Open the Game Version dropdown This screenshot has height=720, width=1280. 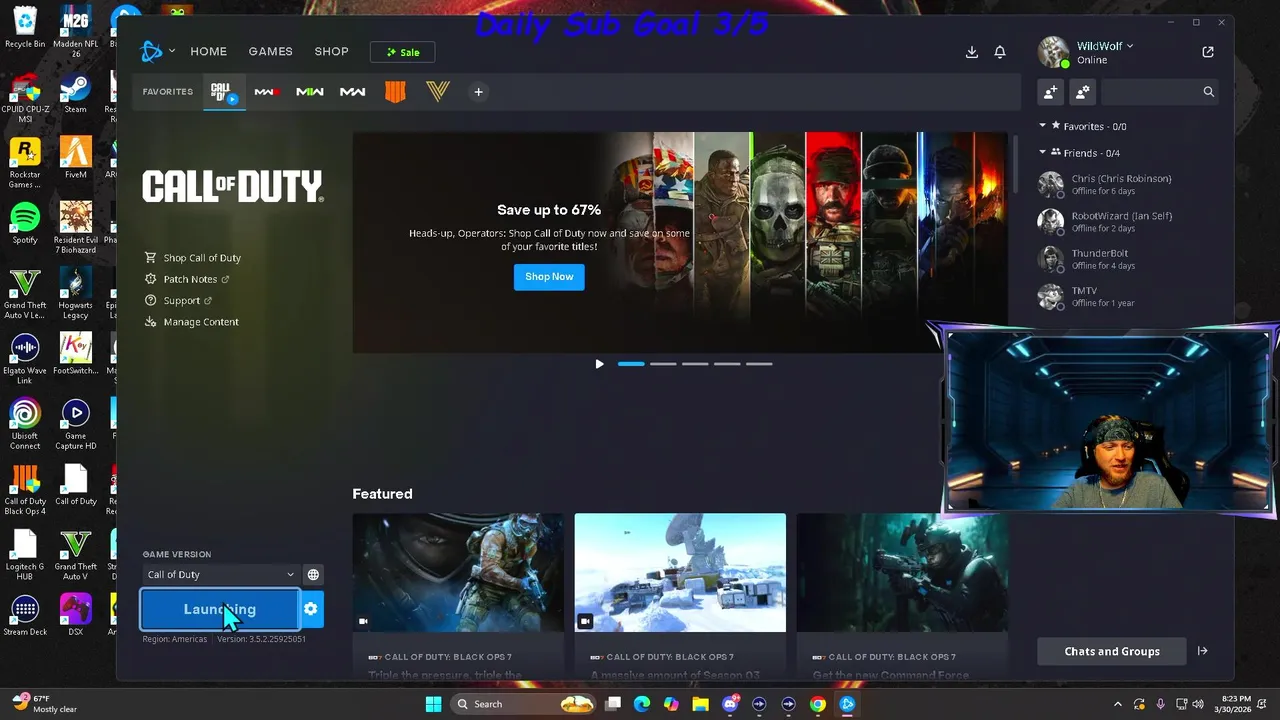[x=220, y=574]
